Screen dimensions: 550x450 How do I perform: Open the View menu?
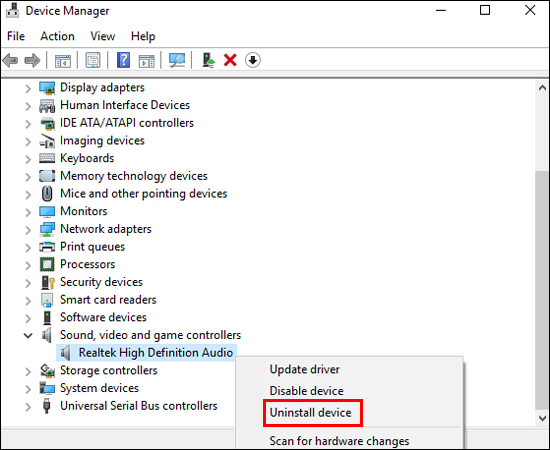click(102, 36)
